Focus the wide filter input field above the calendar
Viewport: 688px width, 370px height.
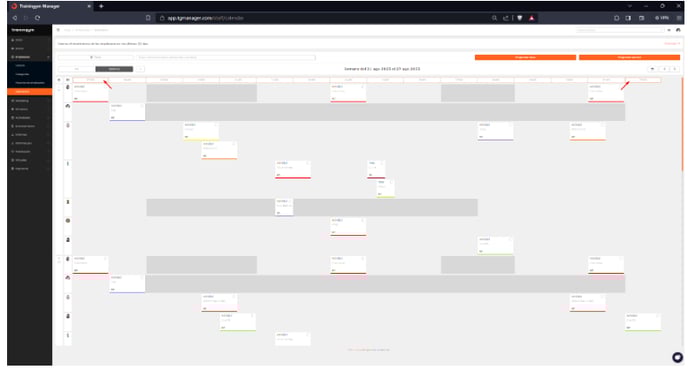226,57
